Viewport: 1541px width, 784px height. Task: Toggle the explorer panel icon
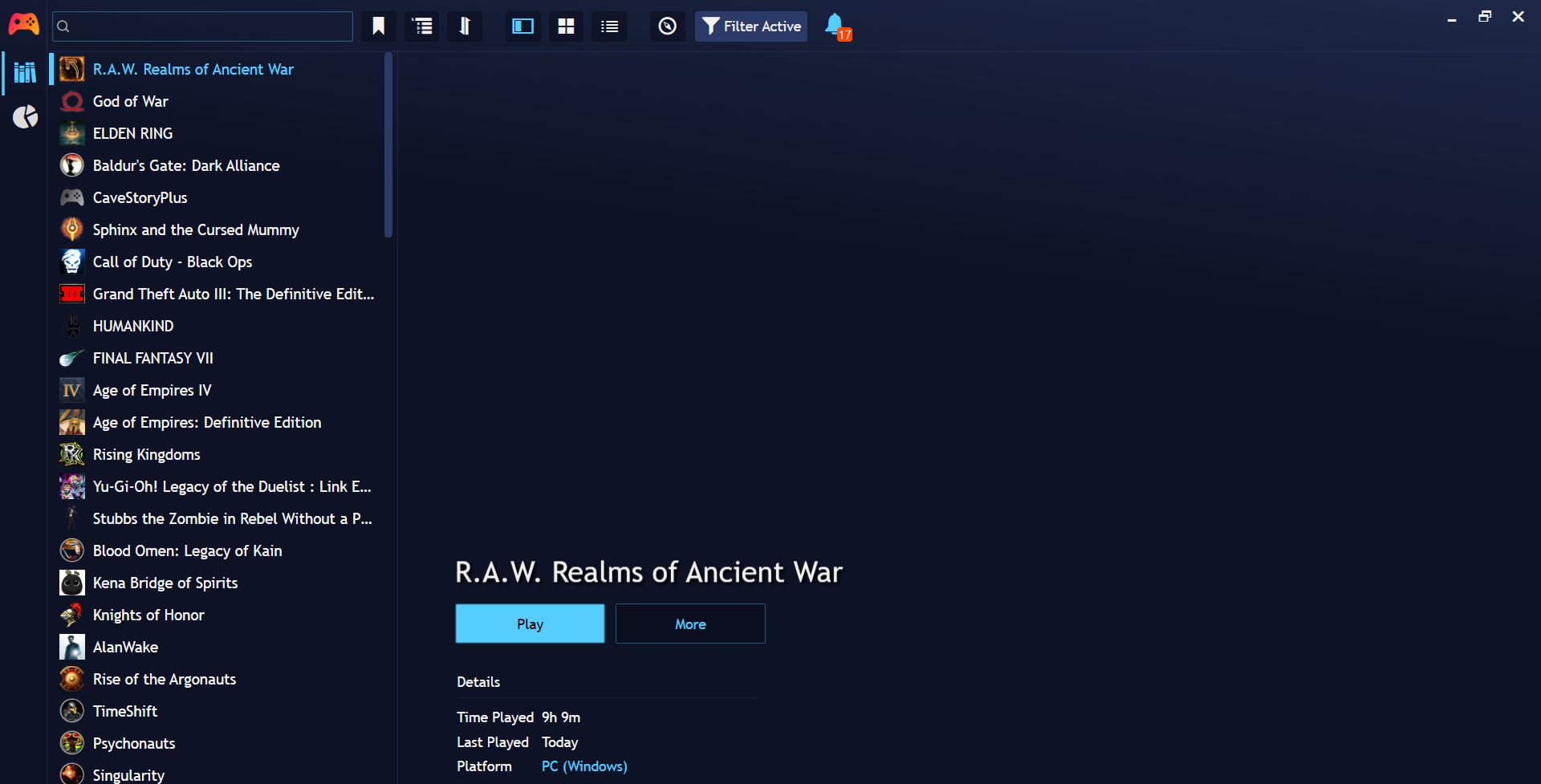point(465,26)
